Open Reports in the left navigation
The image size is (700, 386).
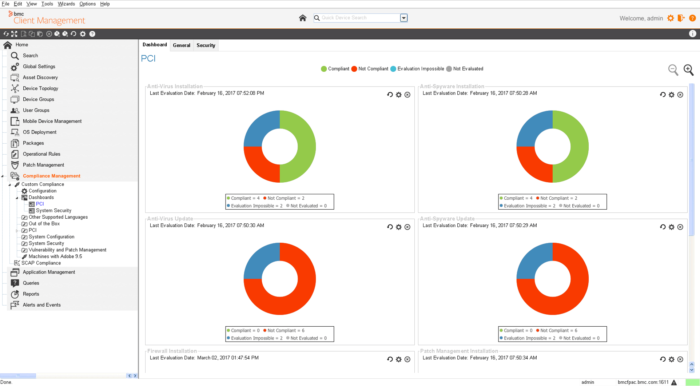[31, 294]
